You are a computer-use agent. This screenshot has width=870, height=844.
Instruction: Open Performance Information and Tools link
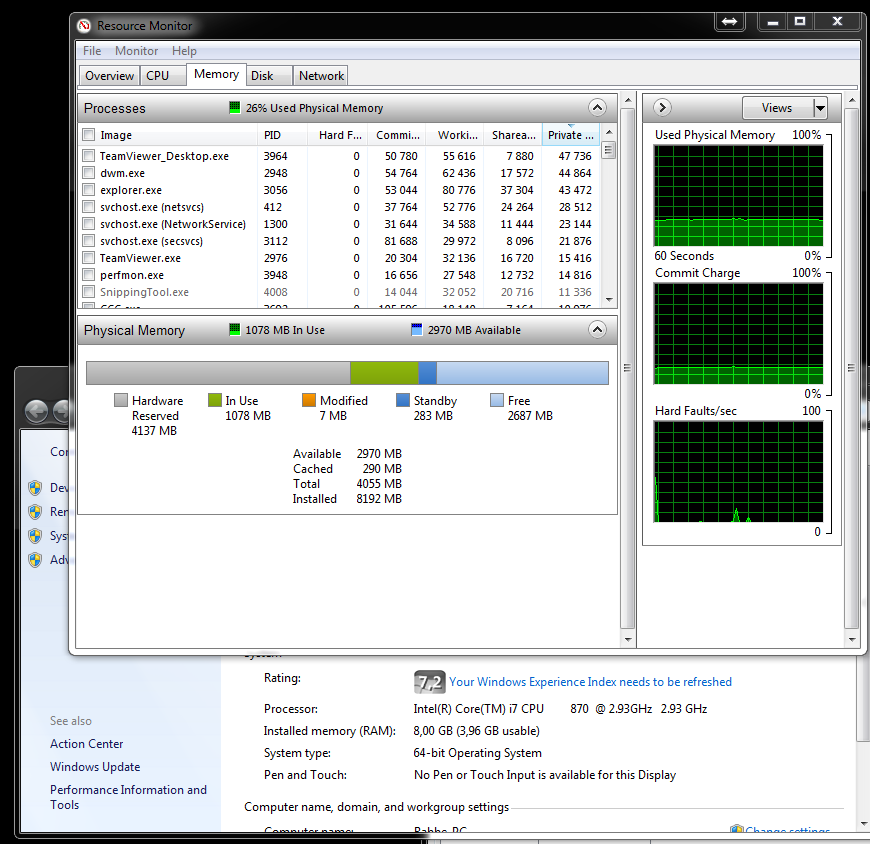(128, 797)
